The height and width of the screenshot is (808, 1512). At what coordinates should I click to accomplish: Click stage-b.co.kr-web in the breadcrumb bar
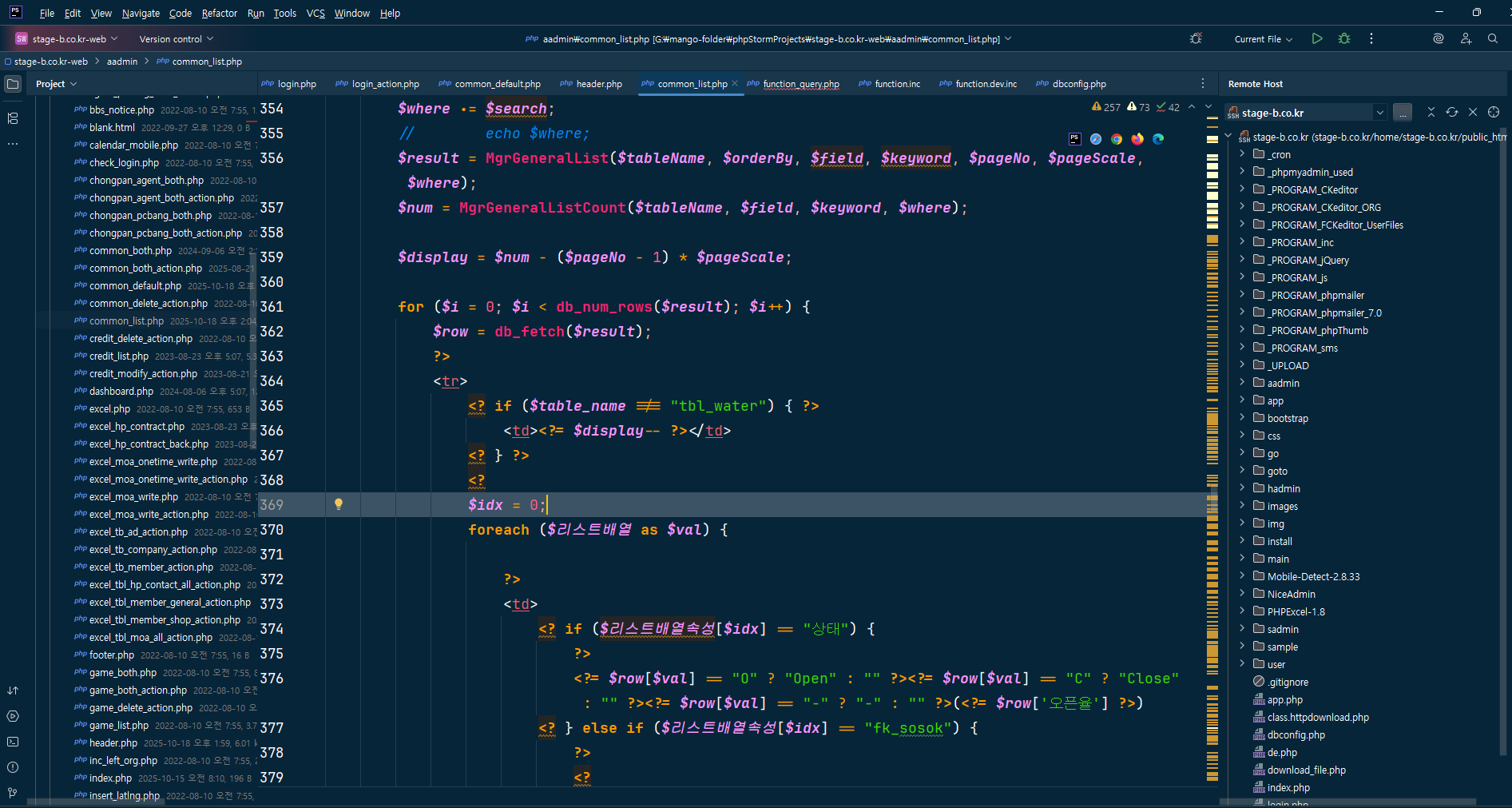pyautogui.click(x=51, y=62)
